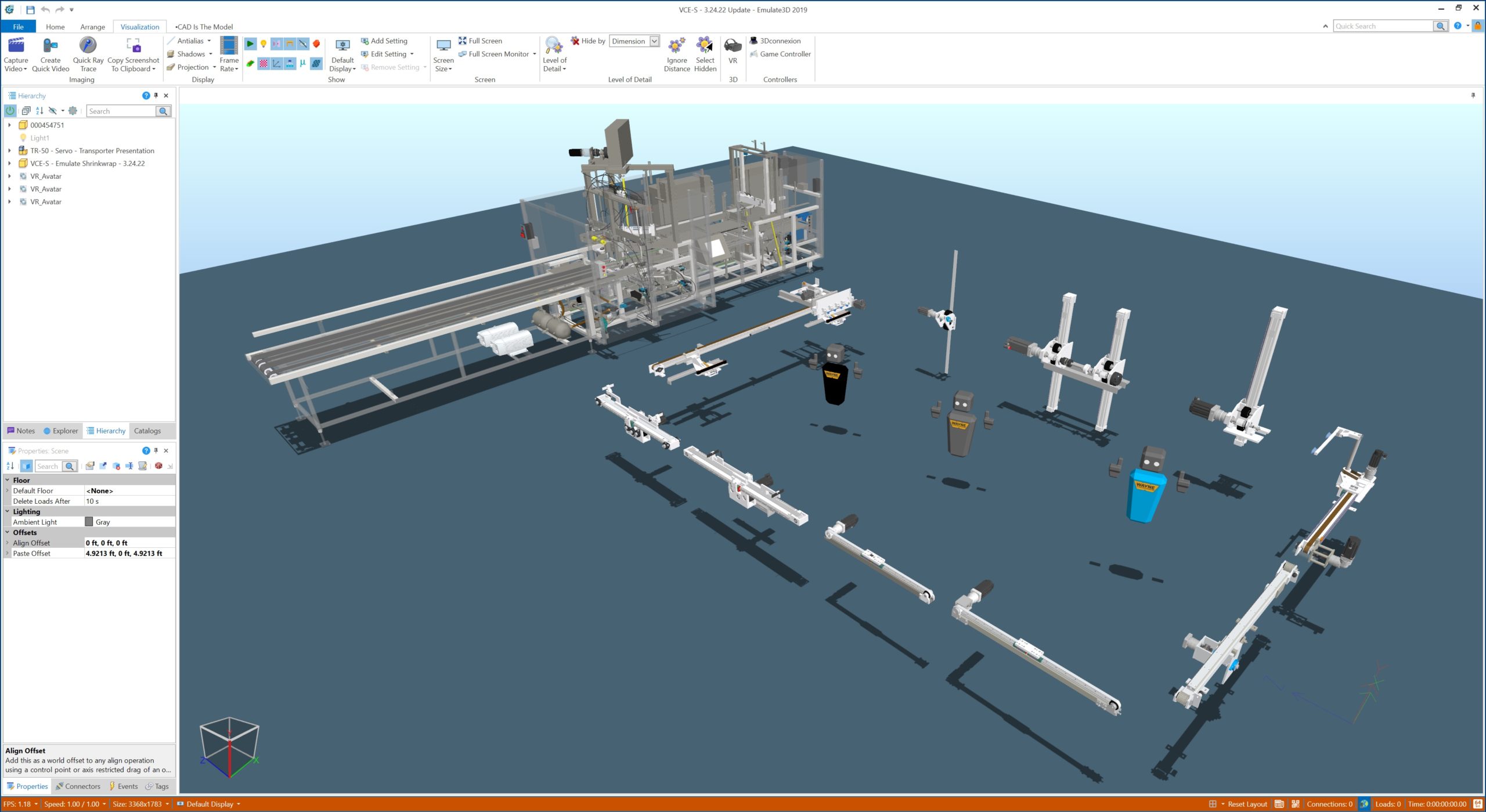The height and width of the screenshot is (812, 1486).
Task: Expand the TR-50 Servo Transporter tree node
Action: [9, 151]
